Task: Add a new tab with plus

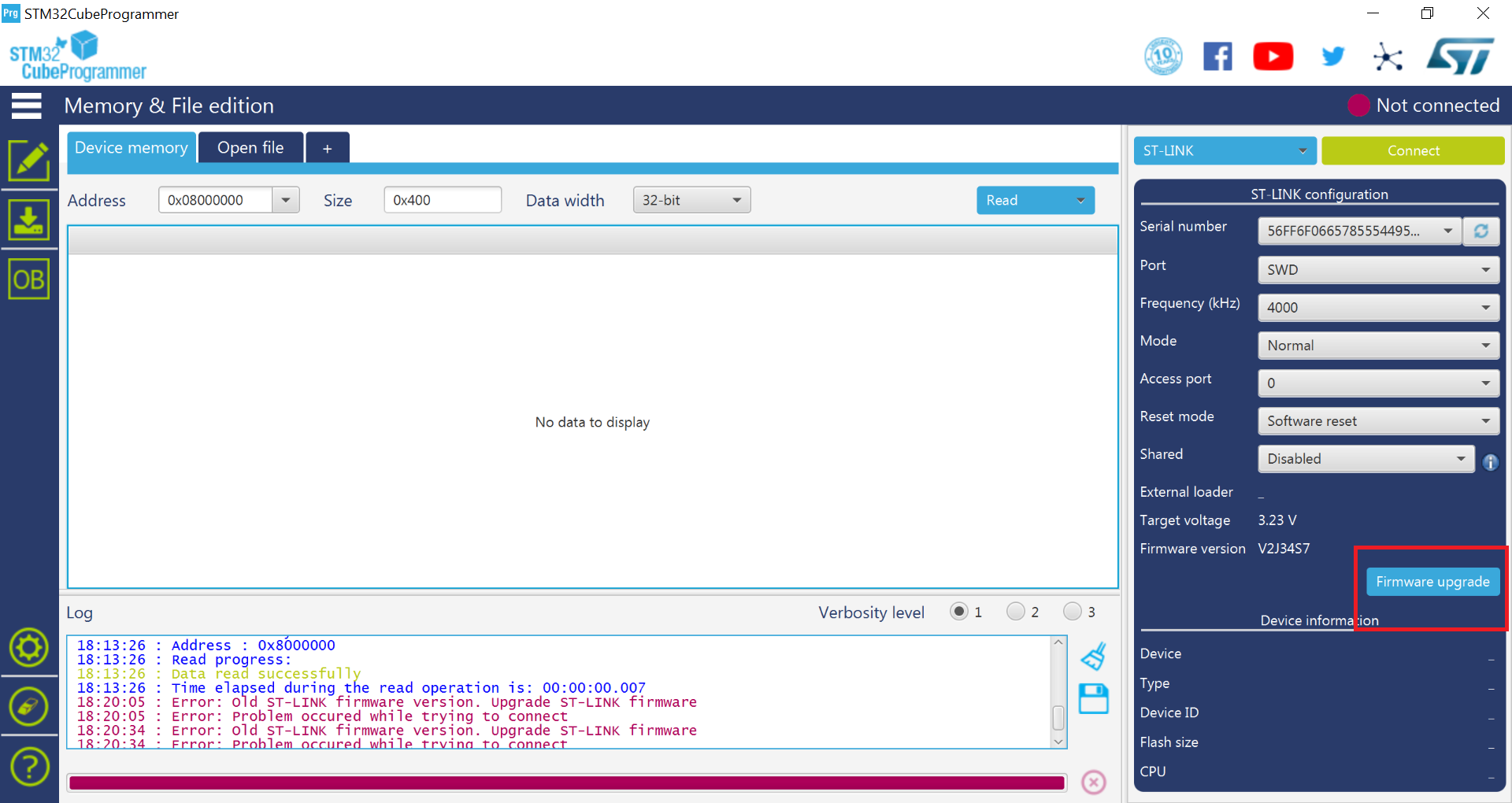Action: click(327, 148)
